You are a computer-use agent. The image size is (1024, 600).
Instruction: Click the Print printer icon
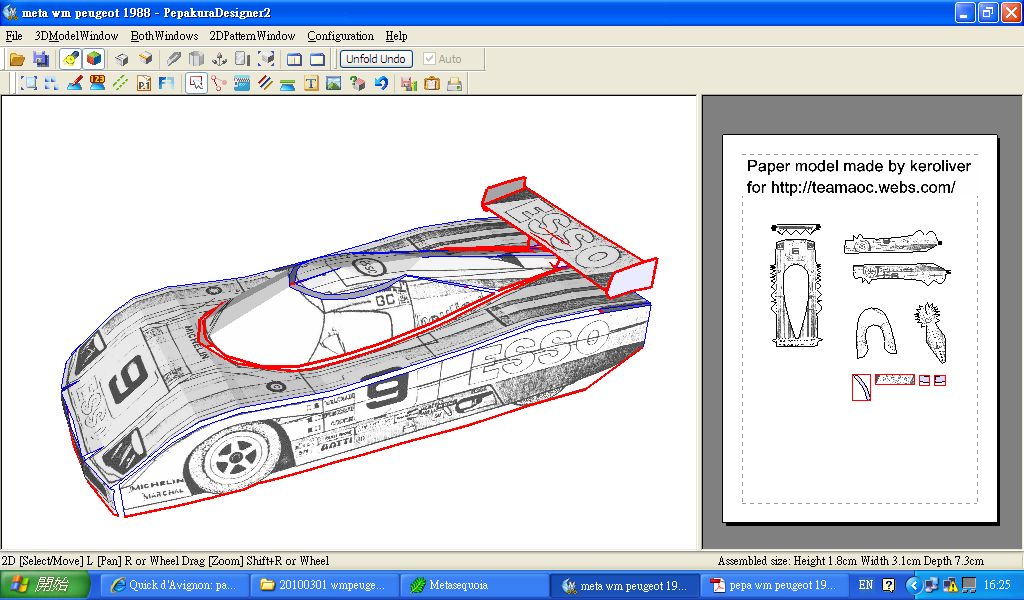click(x=455, y=84)
